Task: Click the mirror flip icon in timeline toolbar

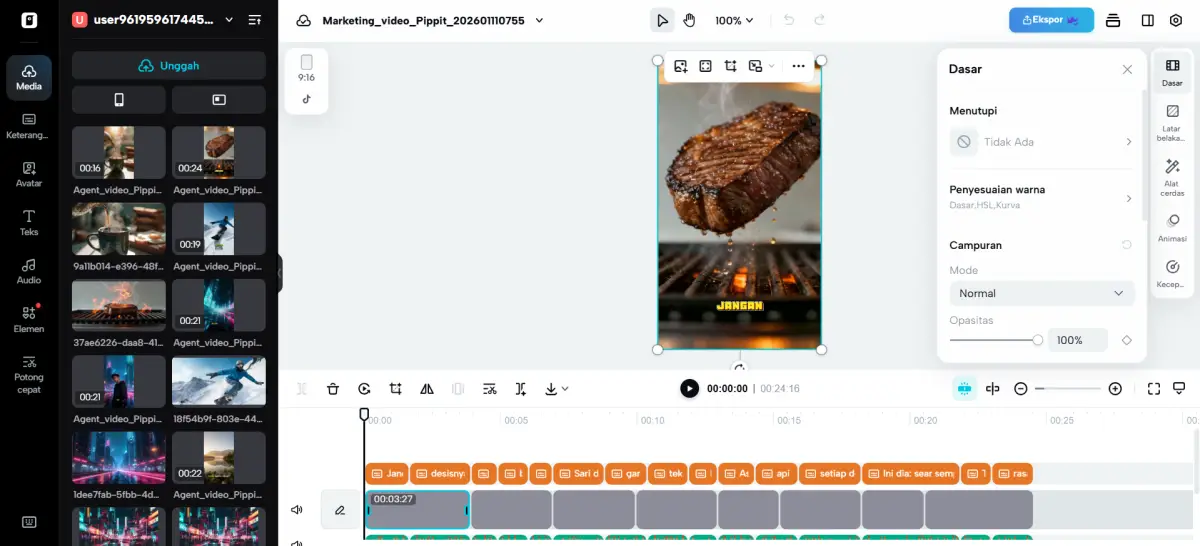Action: pos(427,389)
